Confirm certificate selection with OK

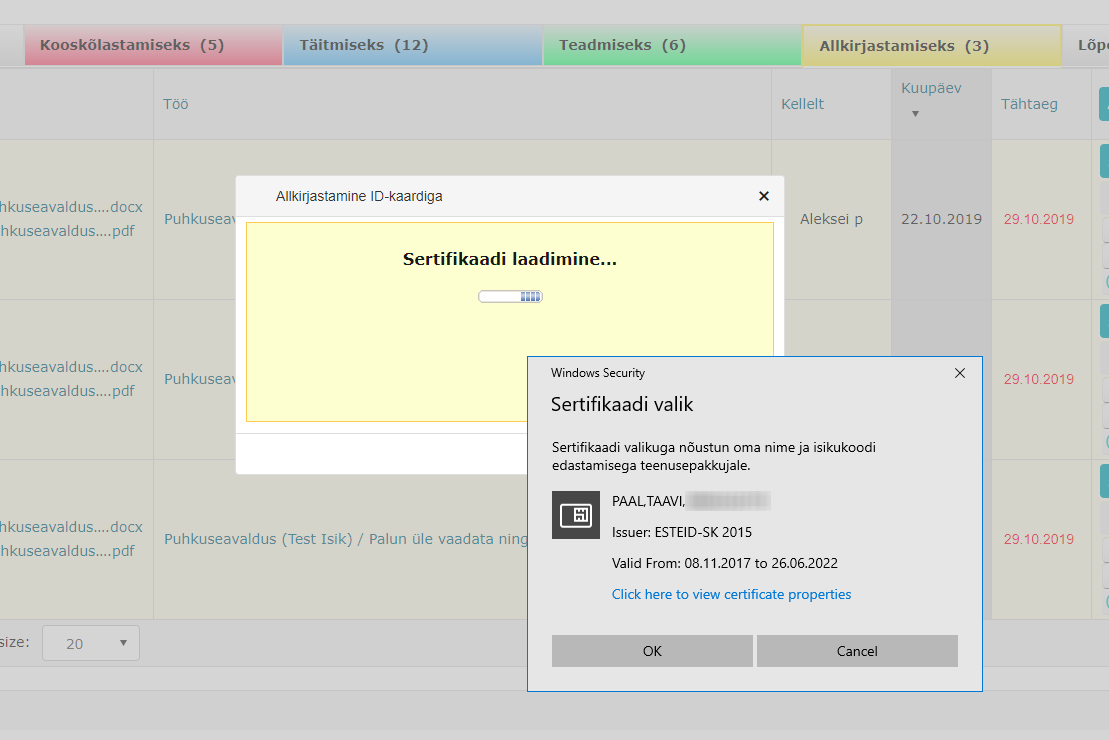click(652, 651)
